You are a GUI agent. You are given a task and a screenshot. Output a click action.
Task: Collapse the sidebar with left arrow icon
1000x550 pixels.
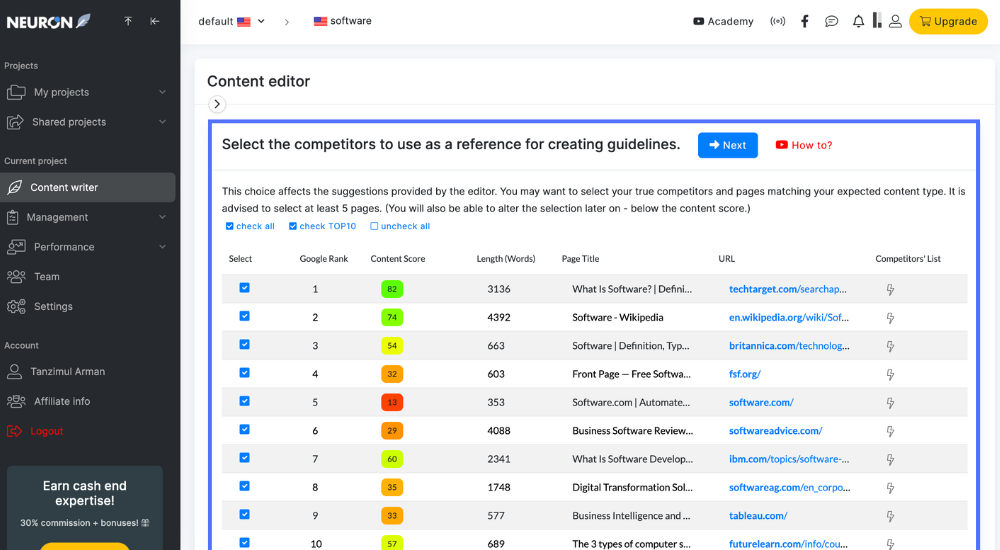pyautogui.click(x=154, y=21)
